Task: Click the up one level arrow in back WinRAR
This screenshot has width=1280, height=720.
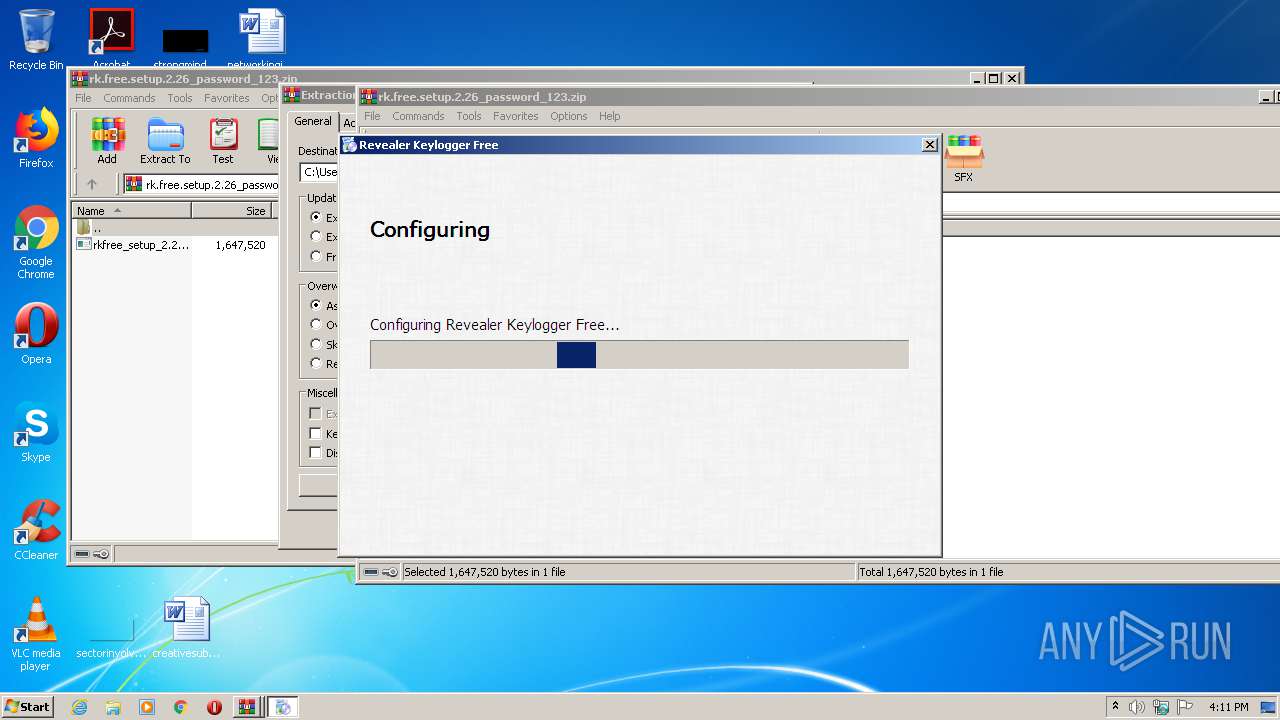Action: pos(92,184)
